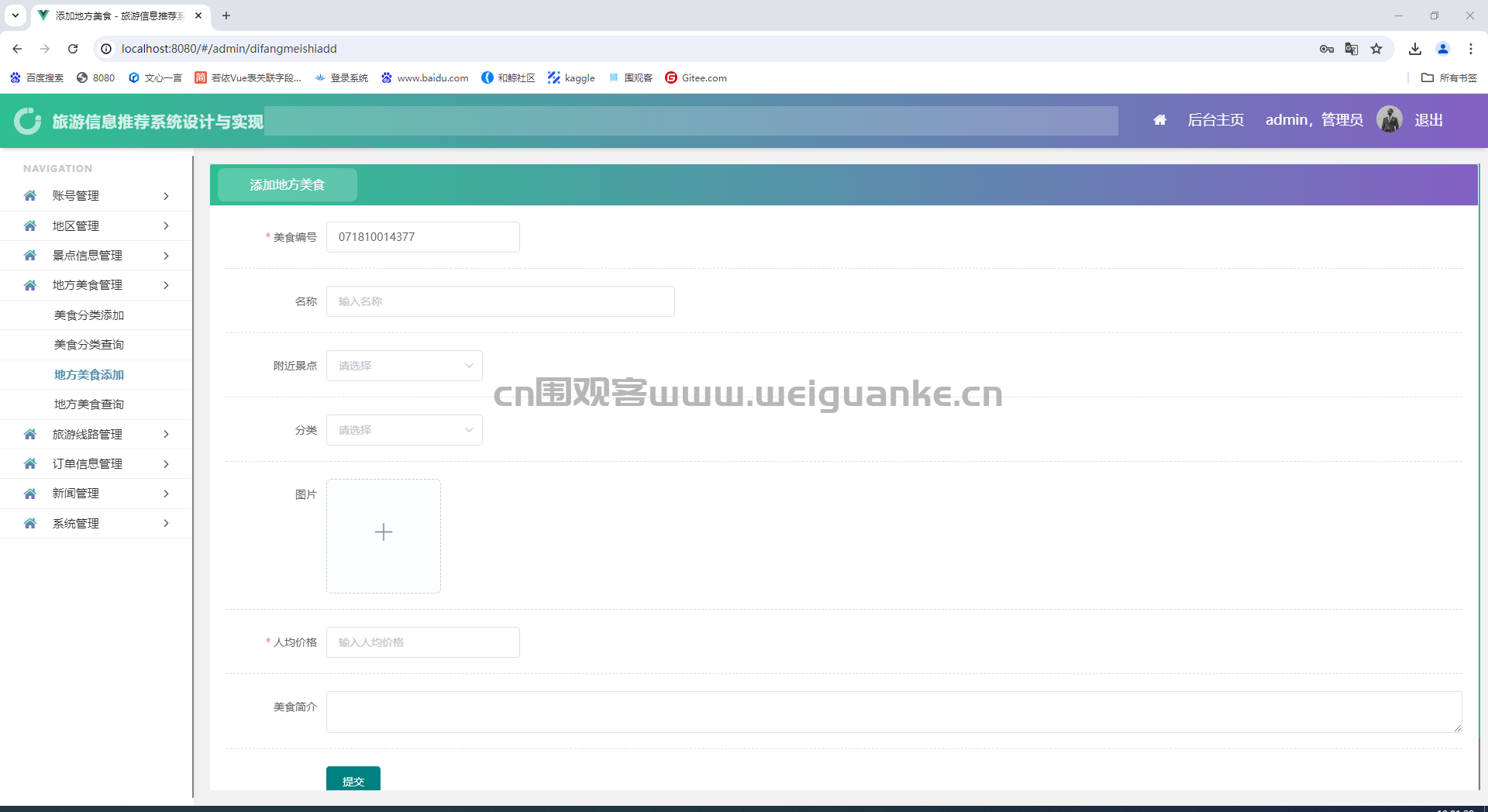Click the admin, 管理员 user label

coord(1314,120)
